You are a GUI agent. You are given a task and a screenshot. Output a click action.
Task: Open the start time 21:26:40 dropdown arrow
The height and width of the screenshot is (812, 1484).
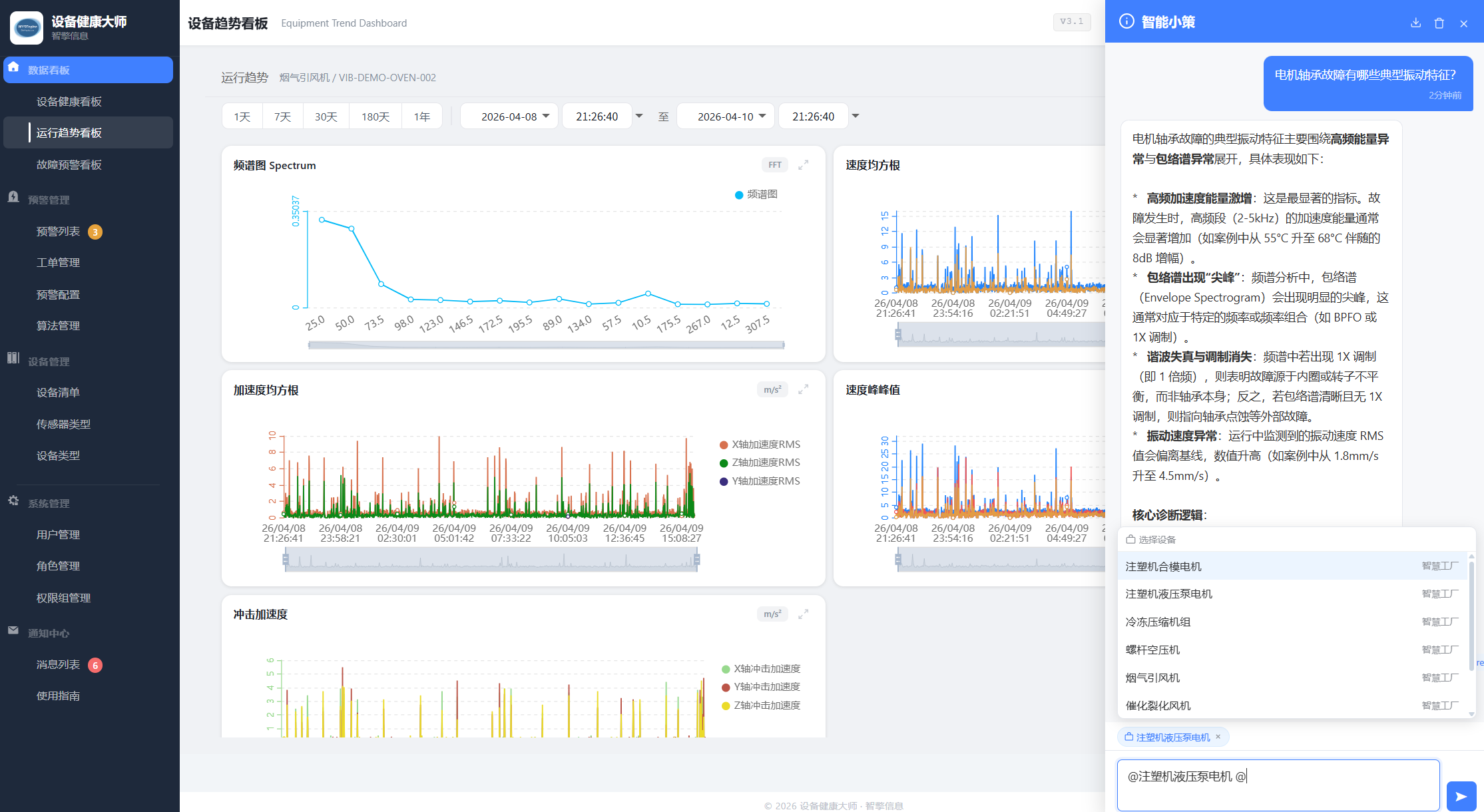pyautogui.click(x=639, y=116)
